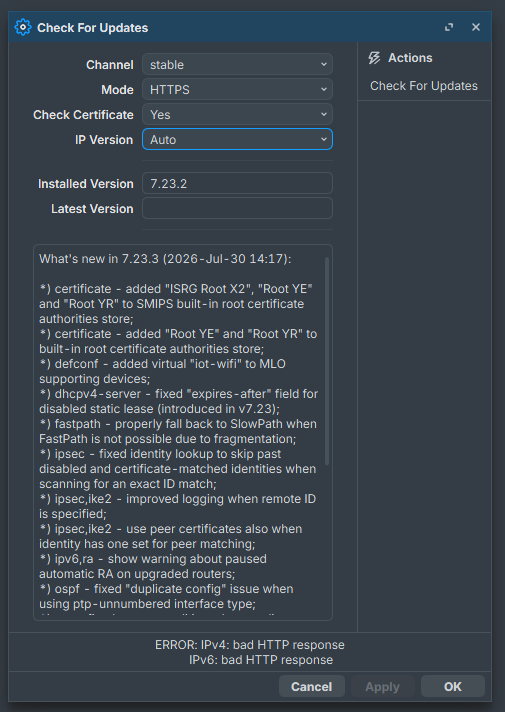Confirm with the OK button
Viewport: 505px width, 712px height.
[x=453, y=687]
